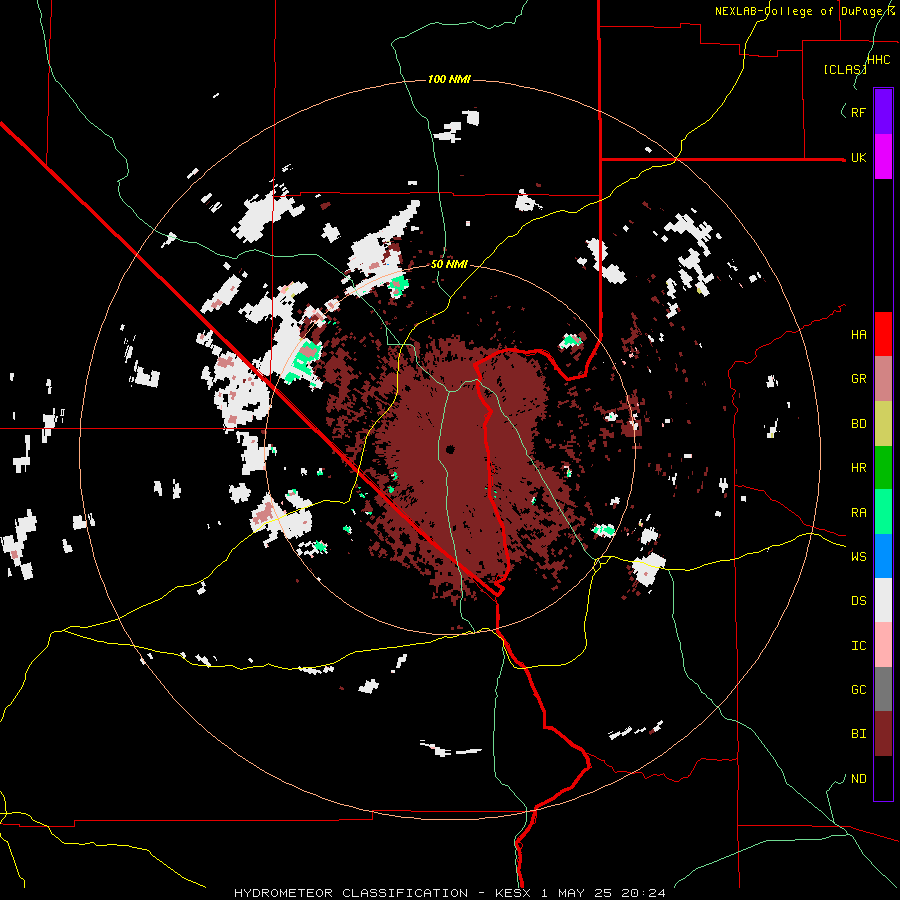Click the BI legend label
This screenshot has width=900, height=900.
pos(858,734)
